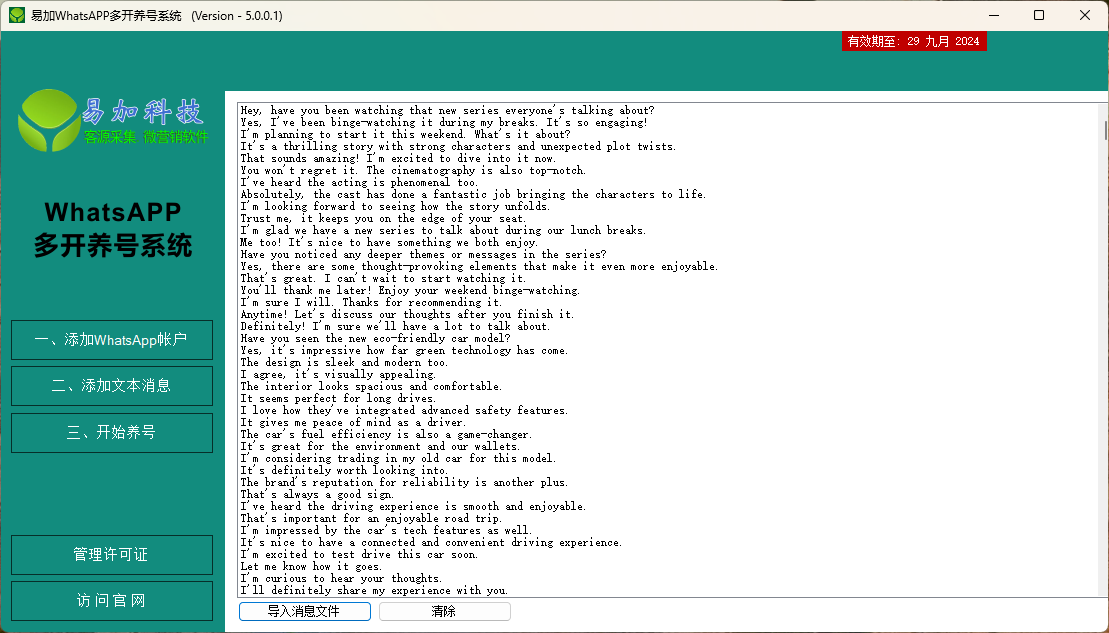Click line "It gives me peace of mind as a driver."
Viewport: 1109px width, 633px height.
click(353, 423)
